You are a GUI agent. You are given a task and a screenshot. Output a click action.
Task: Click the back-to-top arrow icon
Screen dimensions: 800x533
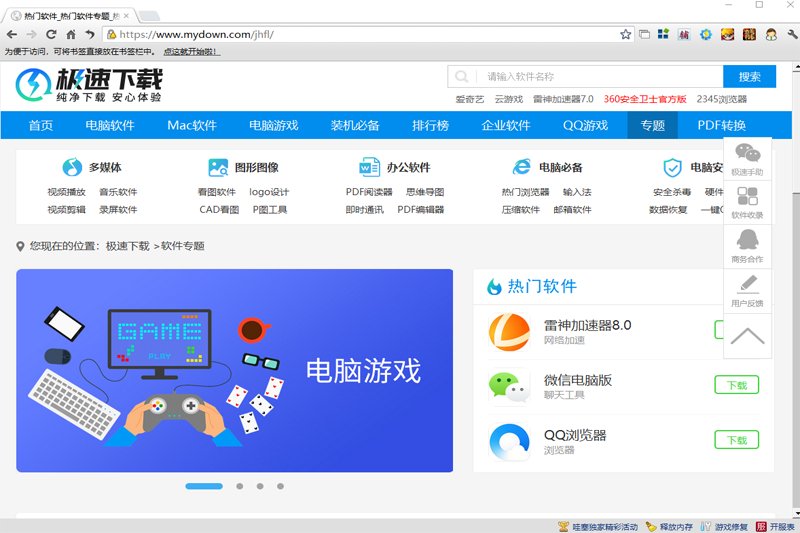click(x=747, y=336)
